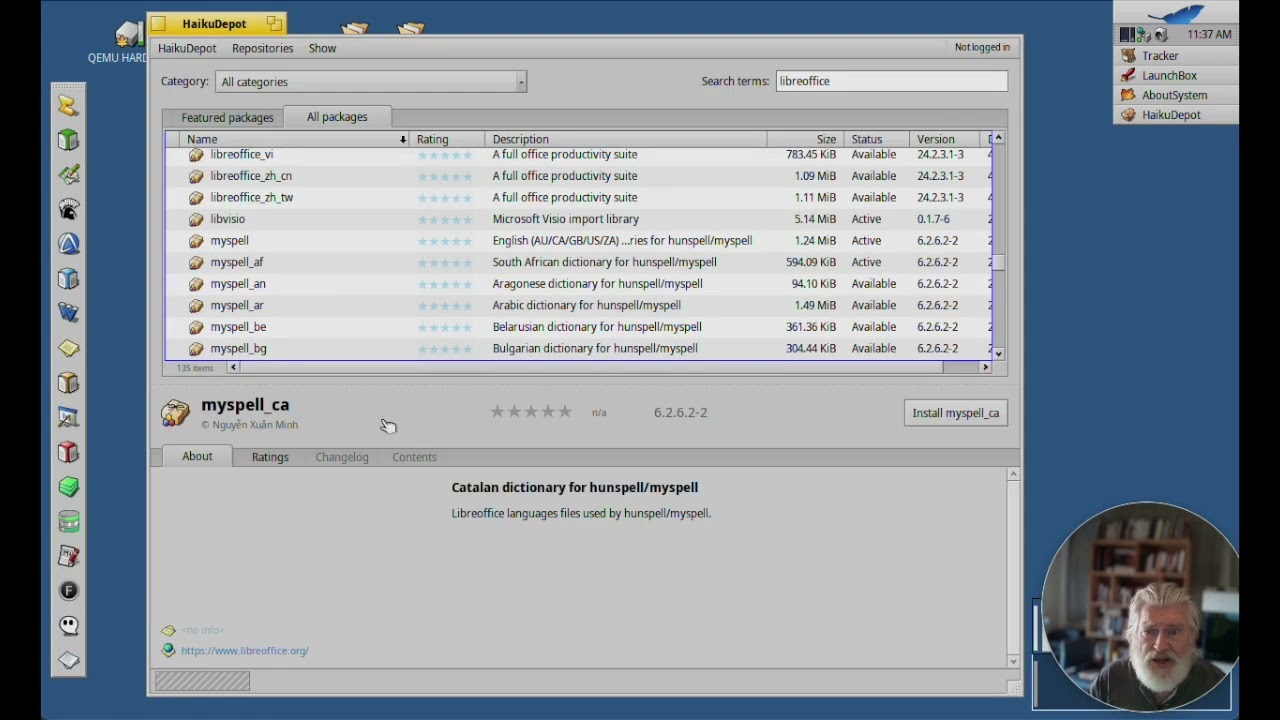Click the black circle F dock icon
Image resolution: width=1280 pixels, height=720 pixels.
coord(68,591)
